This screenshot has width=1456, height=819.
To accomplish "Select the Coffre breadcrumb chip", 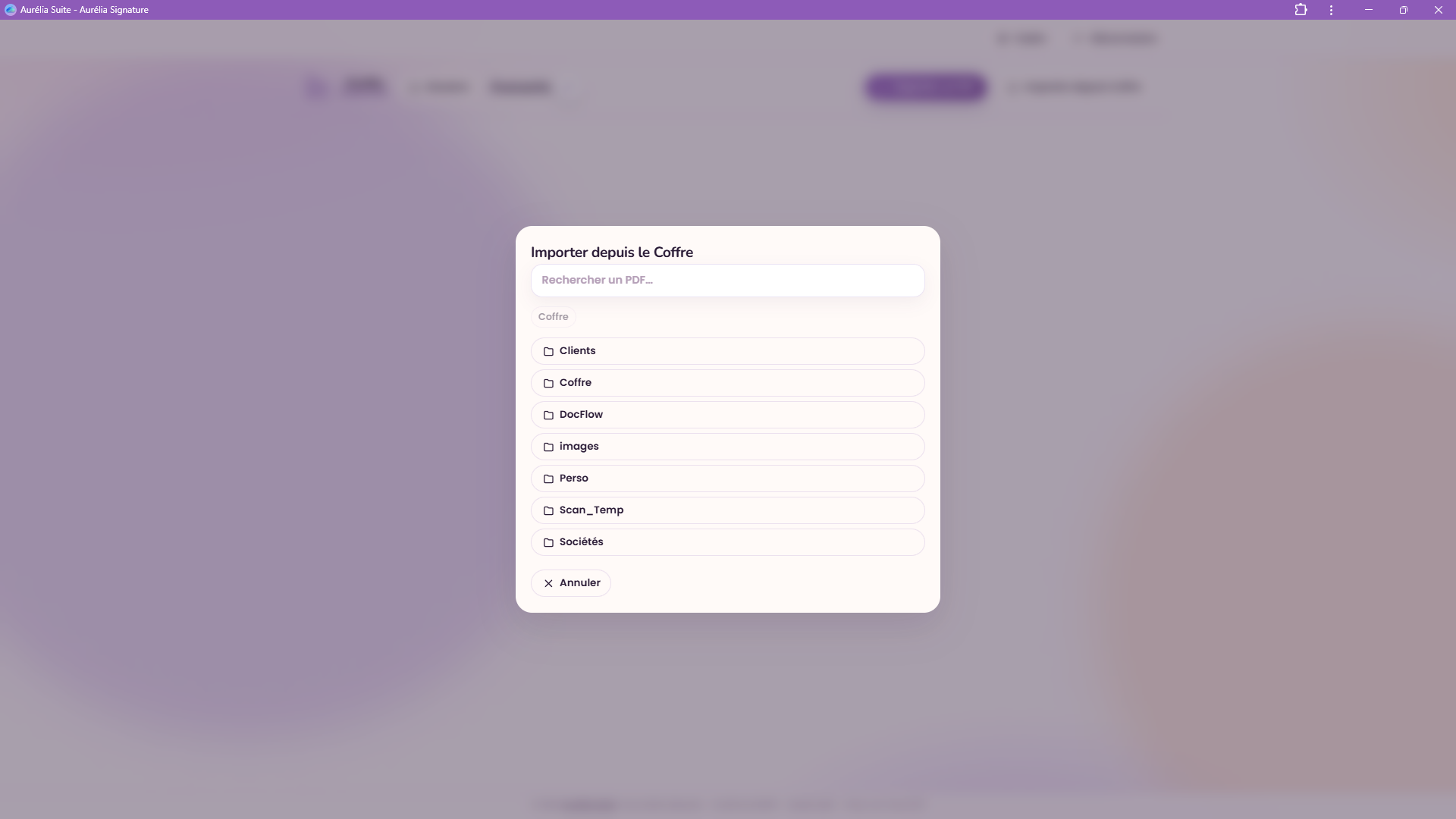I will (553, 317).
